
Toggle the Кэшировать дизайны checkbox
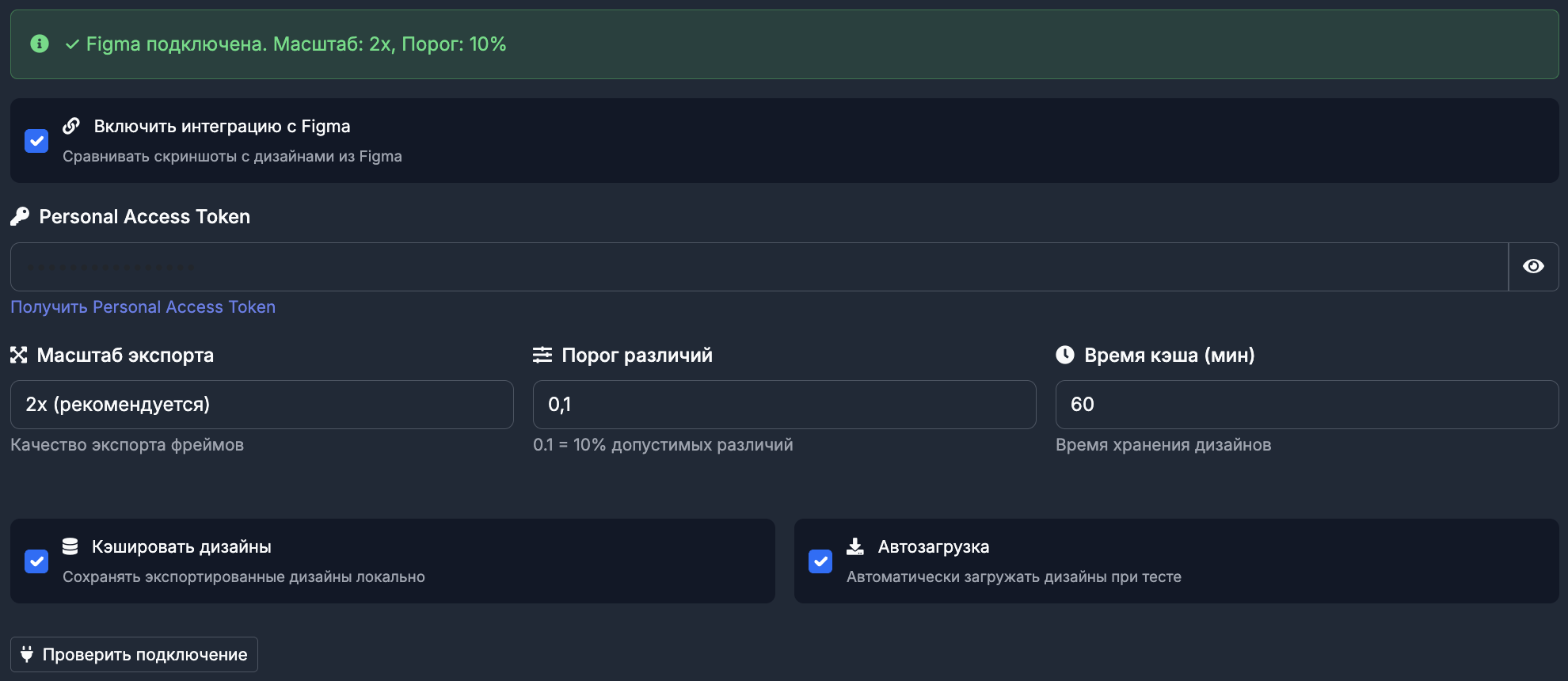(36, 561)
